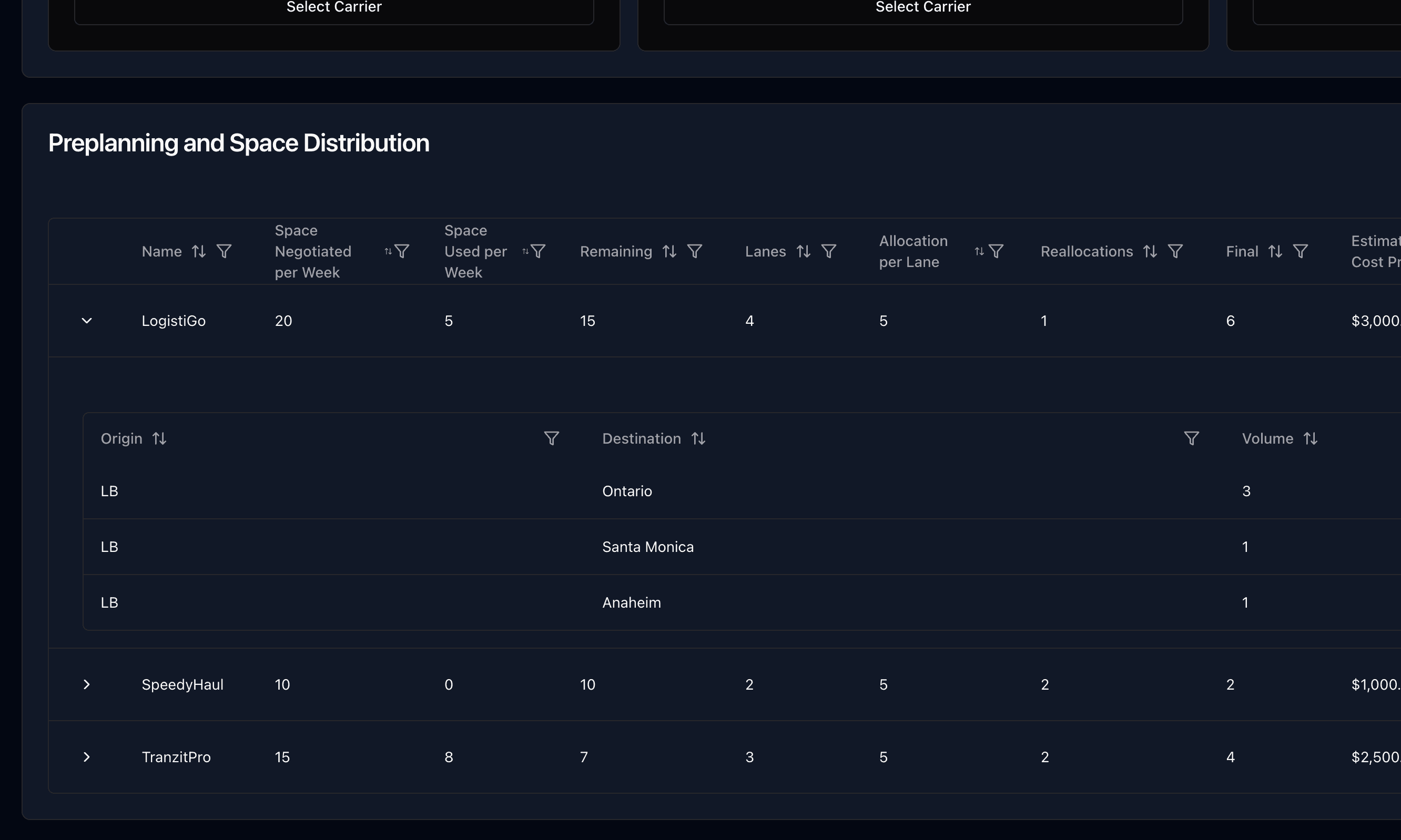Screen dimensions: 1401x840
Task: Open the Lanes column filter
Action: click(828, 251)
